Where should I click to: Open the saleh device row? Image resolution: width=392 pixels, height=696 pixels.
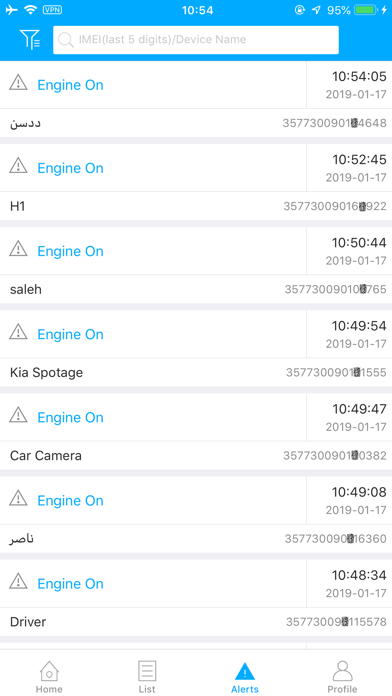pos(196,289)
